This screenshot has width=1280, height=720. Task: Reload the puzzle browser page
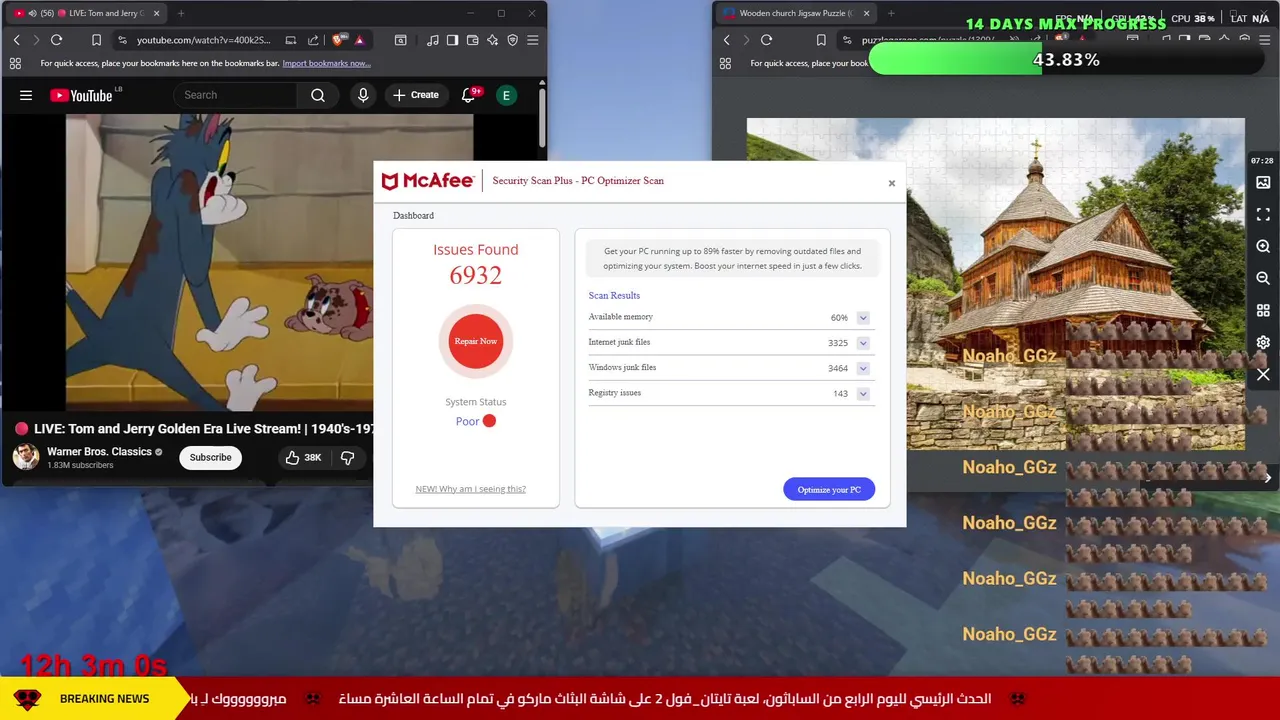click(766, 40)
